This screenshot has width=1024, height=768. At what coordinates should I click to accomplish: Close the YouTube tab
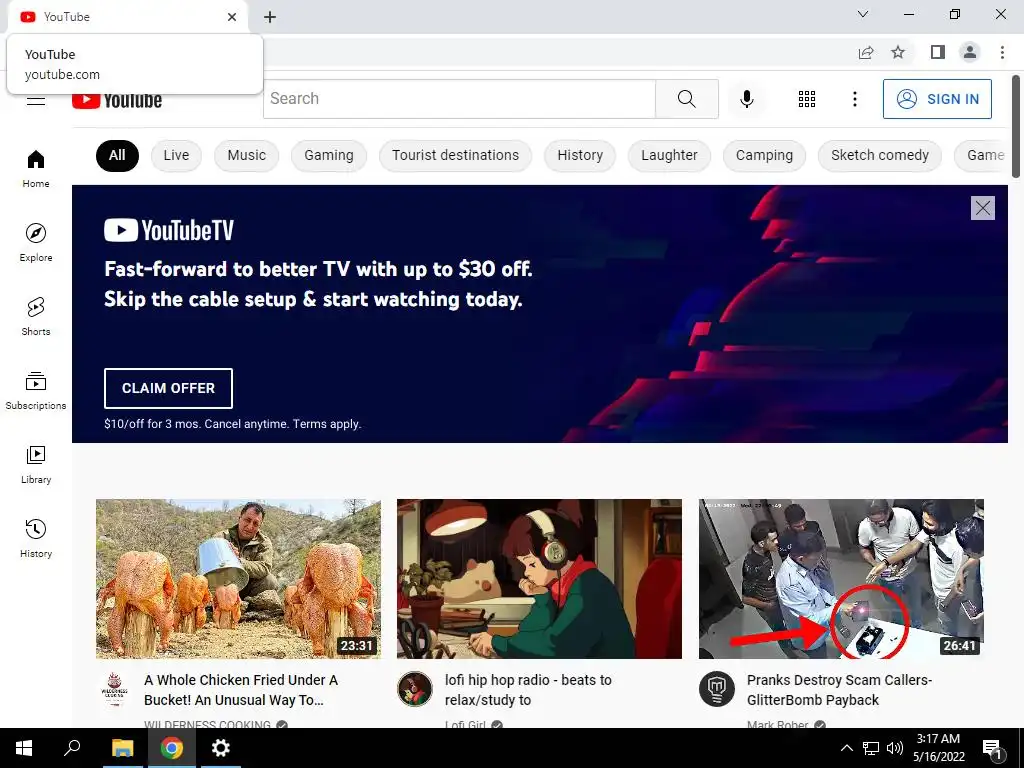[232, 17]
